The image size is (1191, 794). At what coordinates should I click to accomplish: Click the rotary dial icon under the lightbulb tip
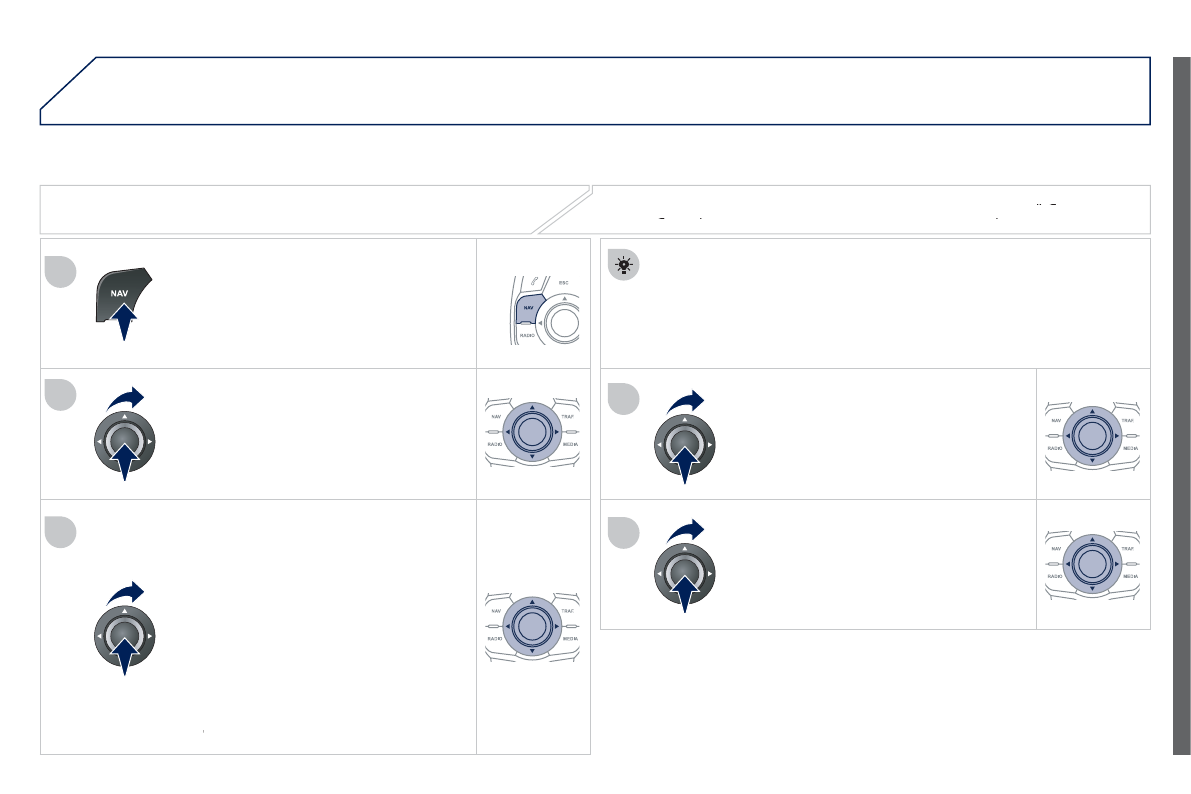684,444
